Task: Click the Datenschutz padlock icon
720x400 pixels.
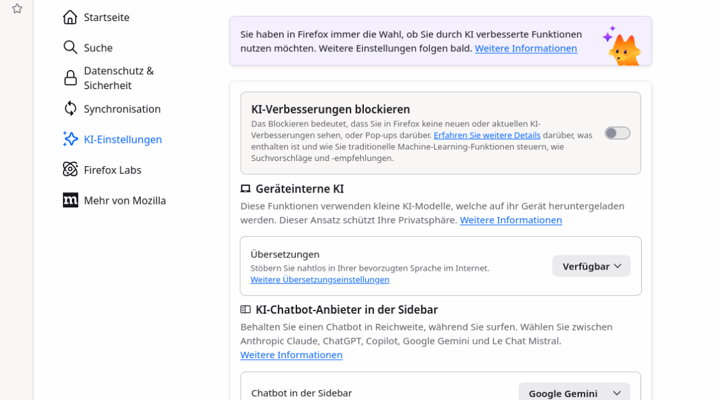Action: point(70,78)
